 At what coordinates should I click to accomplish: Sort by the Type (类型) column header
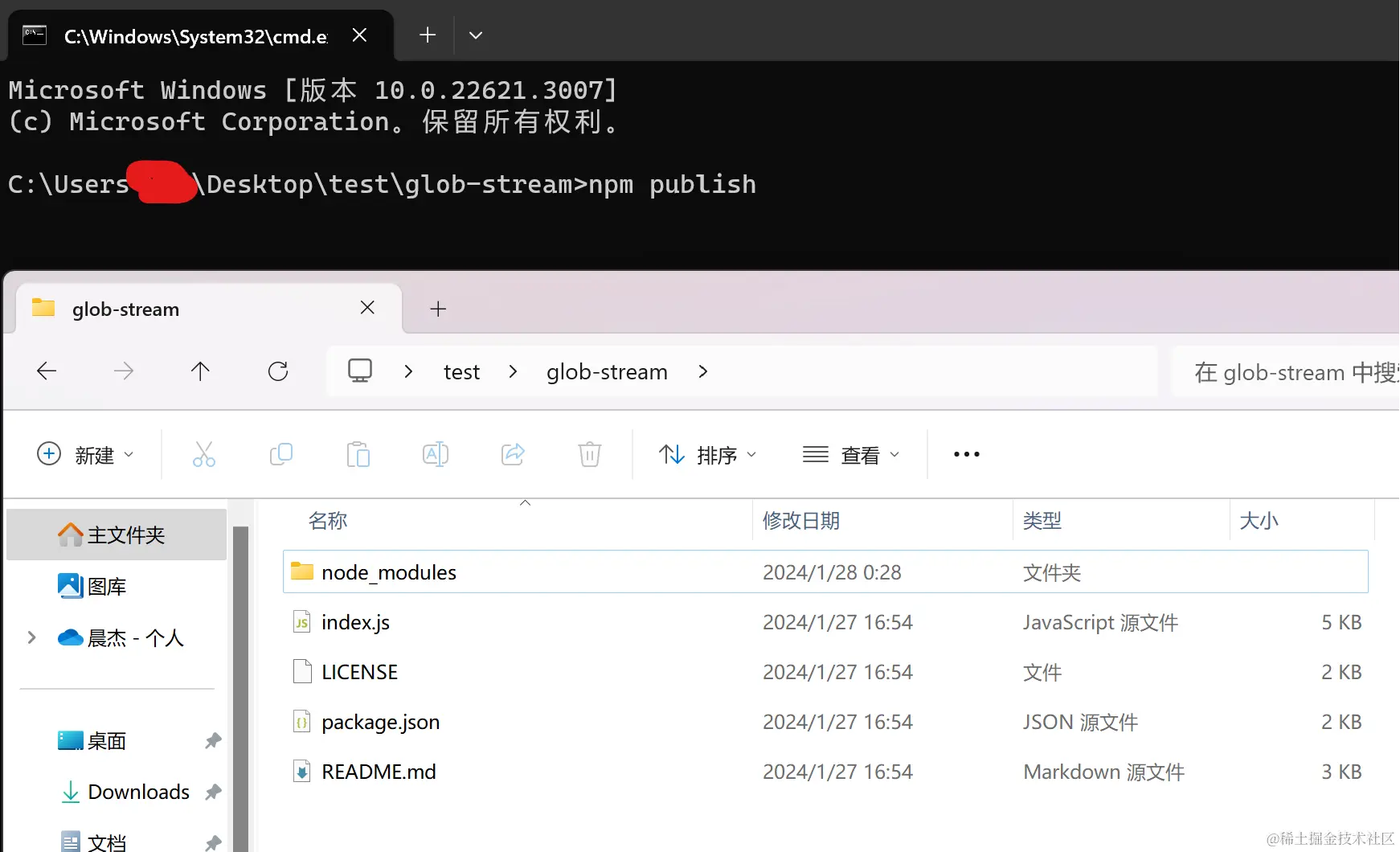click(x=1042, y=521)
